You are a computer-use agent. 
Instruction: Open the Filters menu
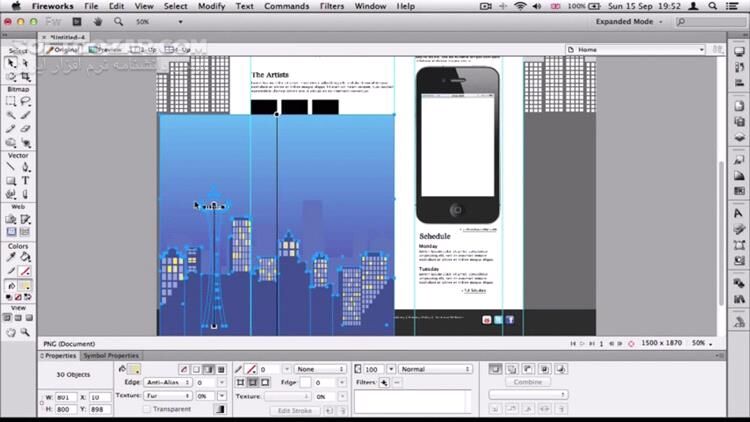pos(332,6)
